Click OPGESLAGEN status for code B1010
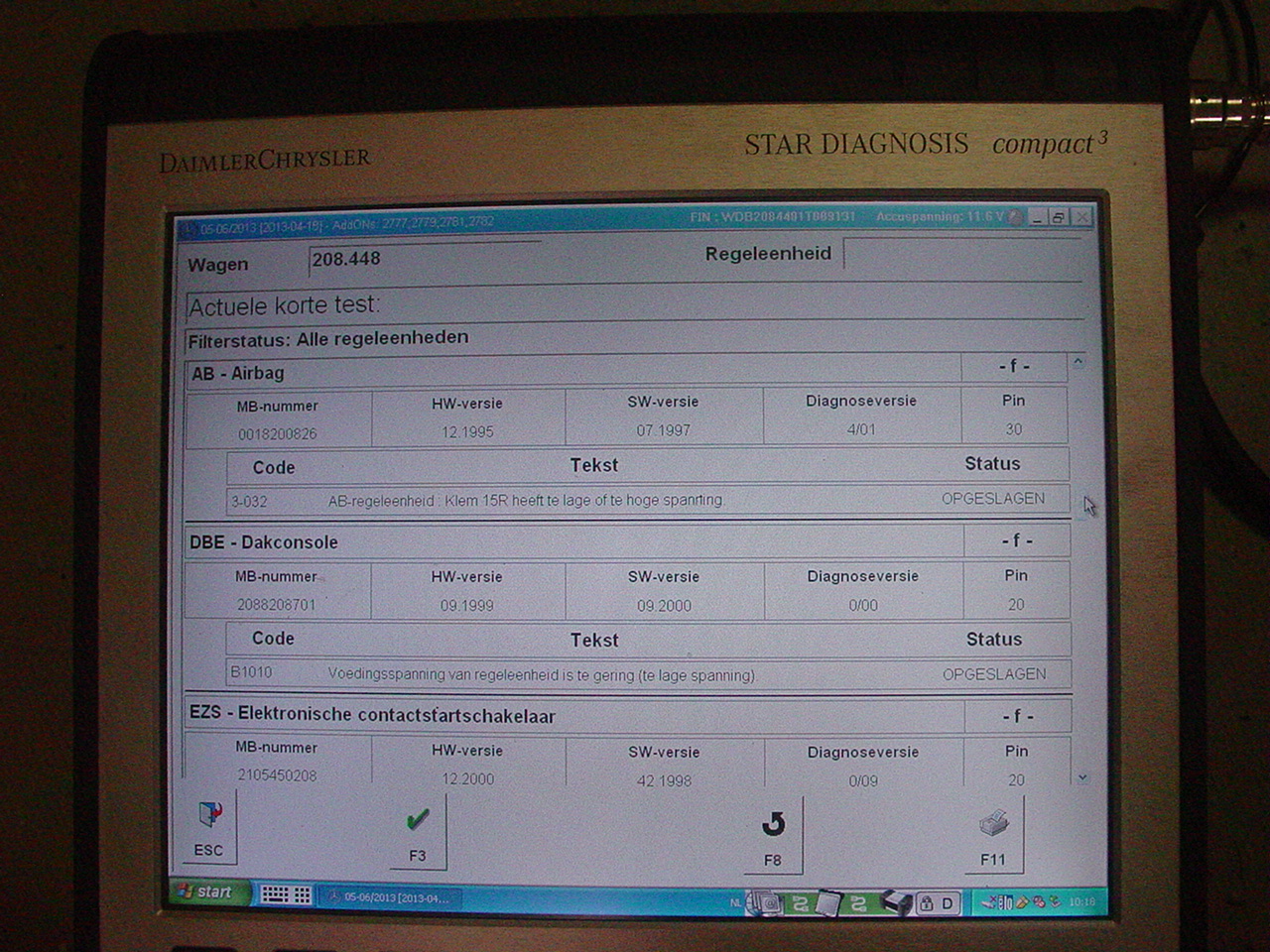Image resolution: width=1270 pixels, height=952 pixels. tap(994, 674)
